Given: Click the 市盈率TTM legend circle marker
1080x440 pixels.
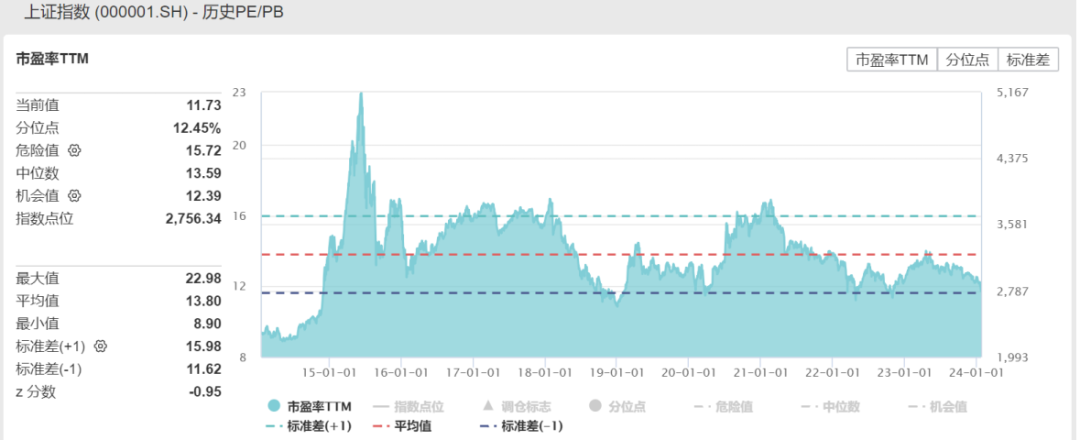Looking at the screenshot, I should (x=273, y=407).
